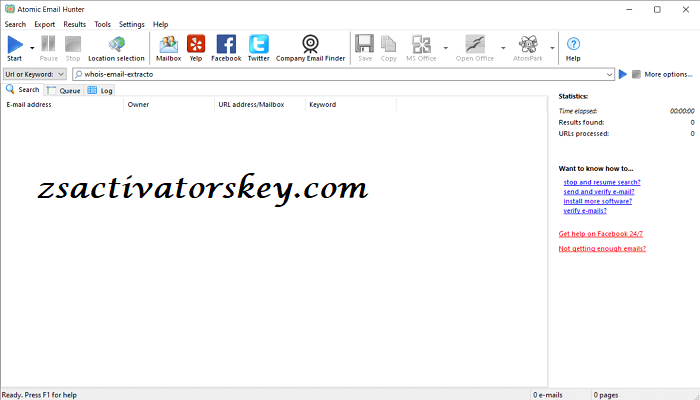Expand the AtomPark dropdown arrow
Image resolution: width=700 pixels, height=400 pixels.
(552, 48)
